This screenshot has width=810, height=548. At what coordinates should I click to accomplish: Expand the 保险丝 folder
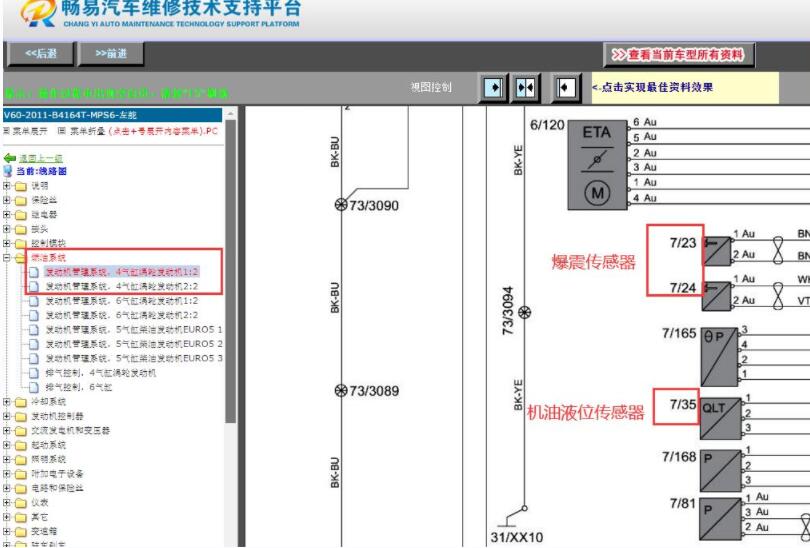[6, 200]
